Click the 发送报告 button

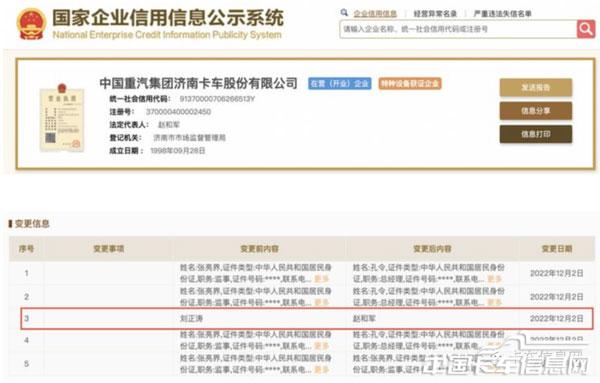point(536,88)
